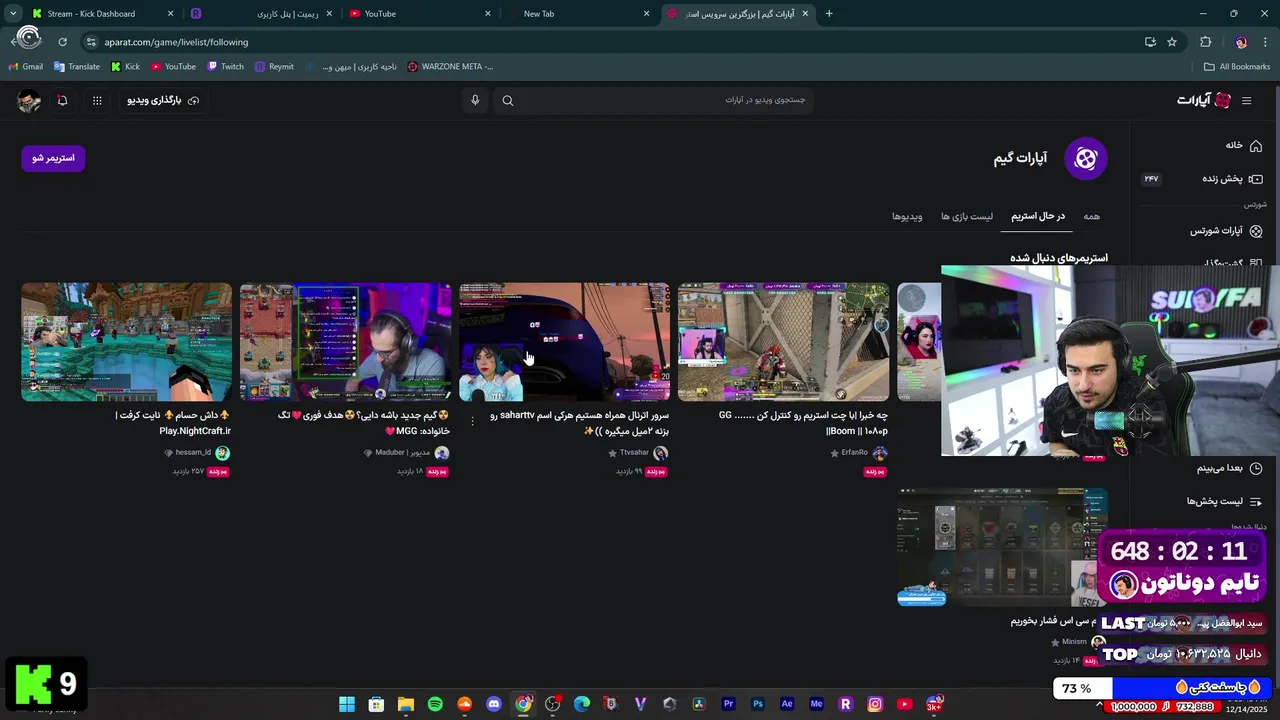Open Tvsahar stream thumbnail
The image size is (1280, 720).
(565, 342)
